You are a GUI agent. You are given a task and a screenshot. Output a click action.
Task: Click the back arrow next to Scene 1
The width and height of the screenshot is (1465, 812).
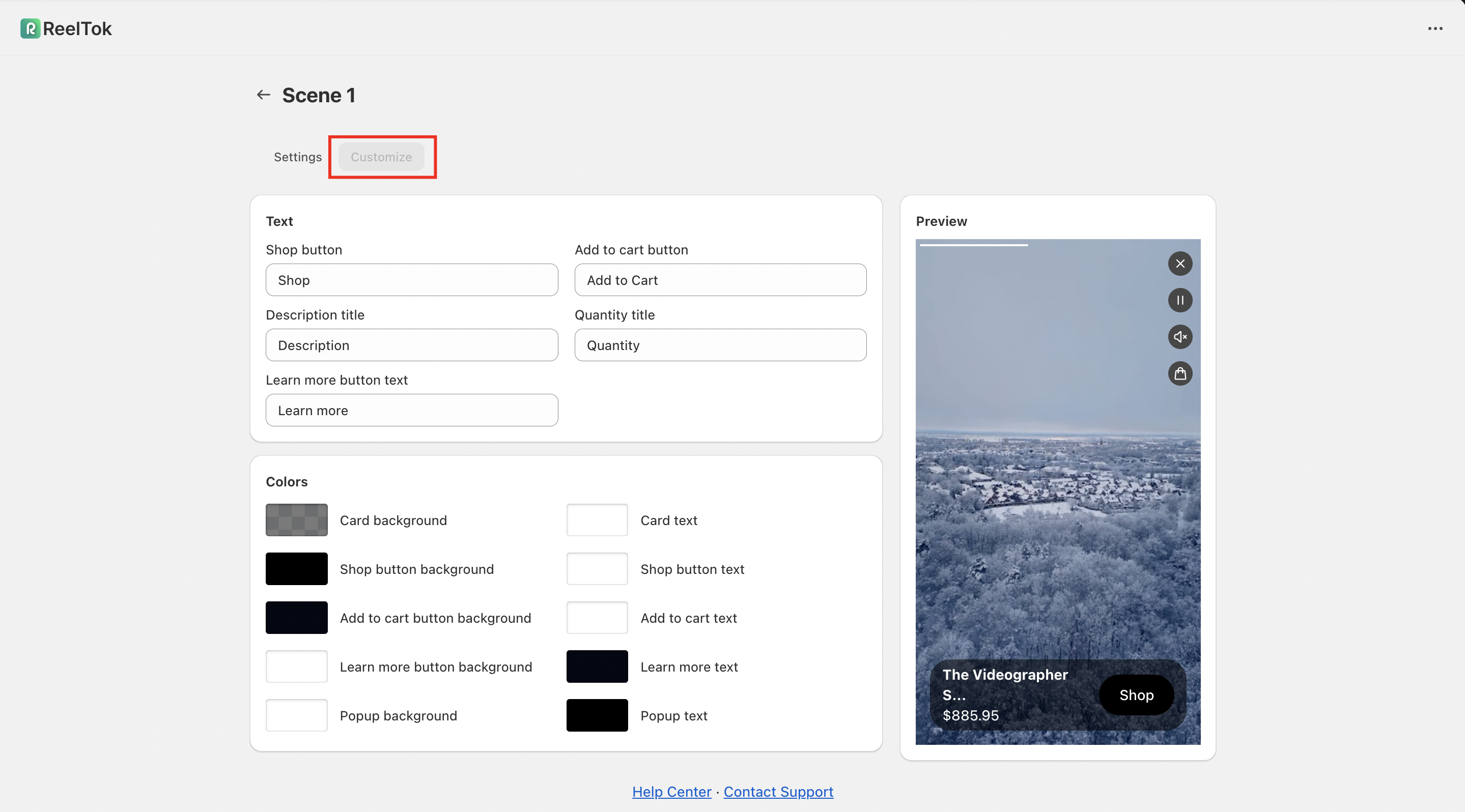click(263, 95)
